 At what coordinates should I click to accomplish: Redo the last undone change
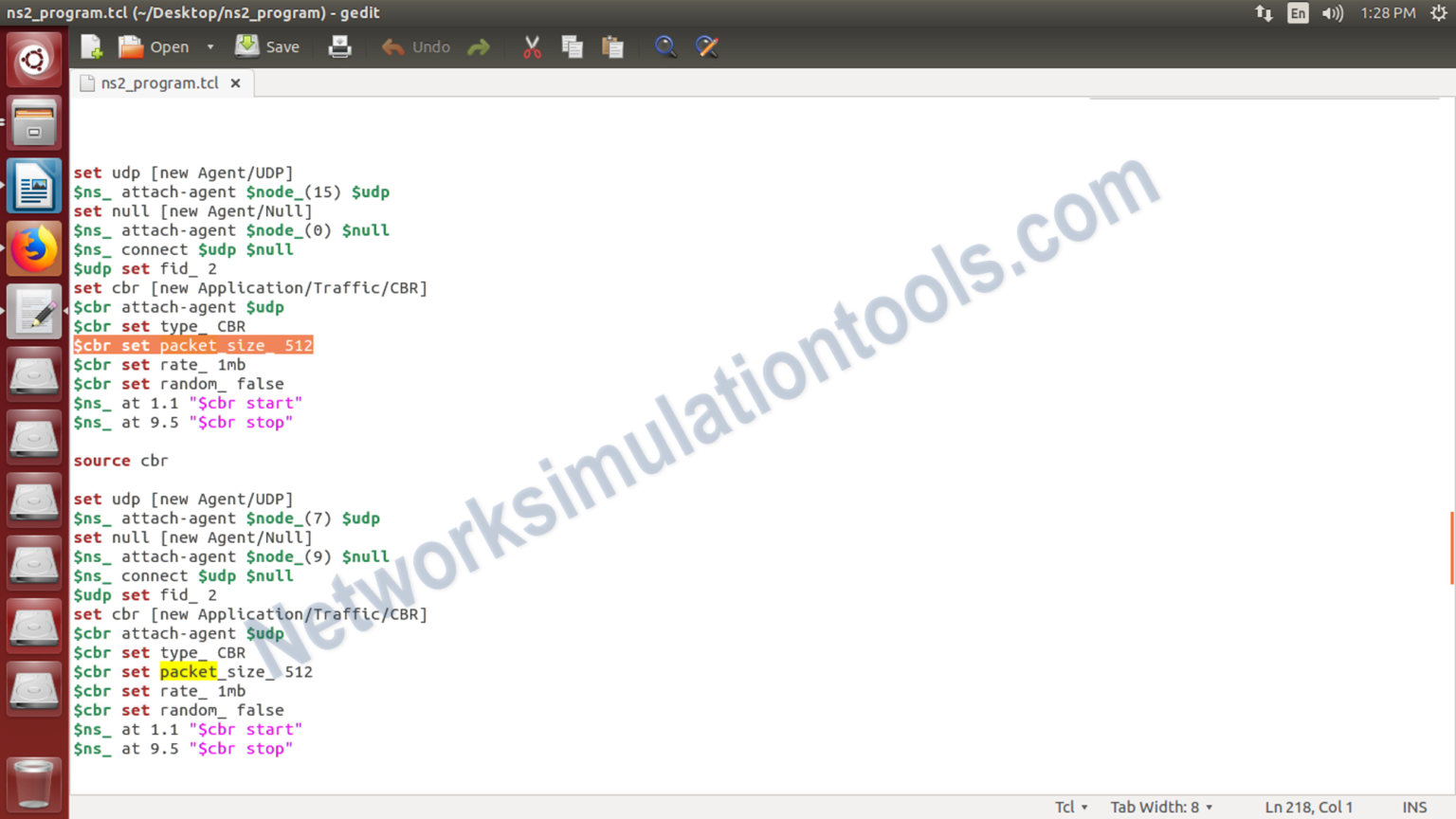coord(479,46)
